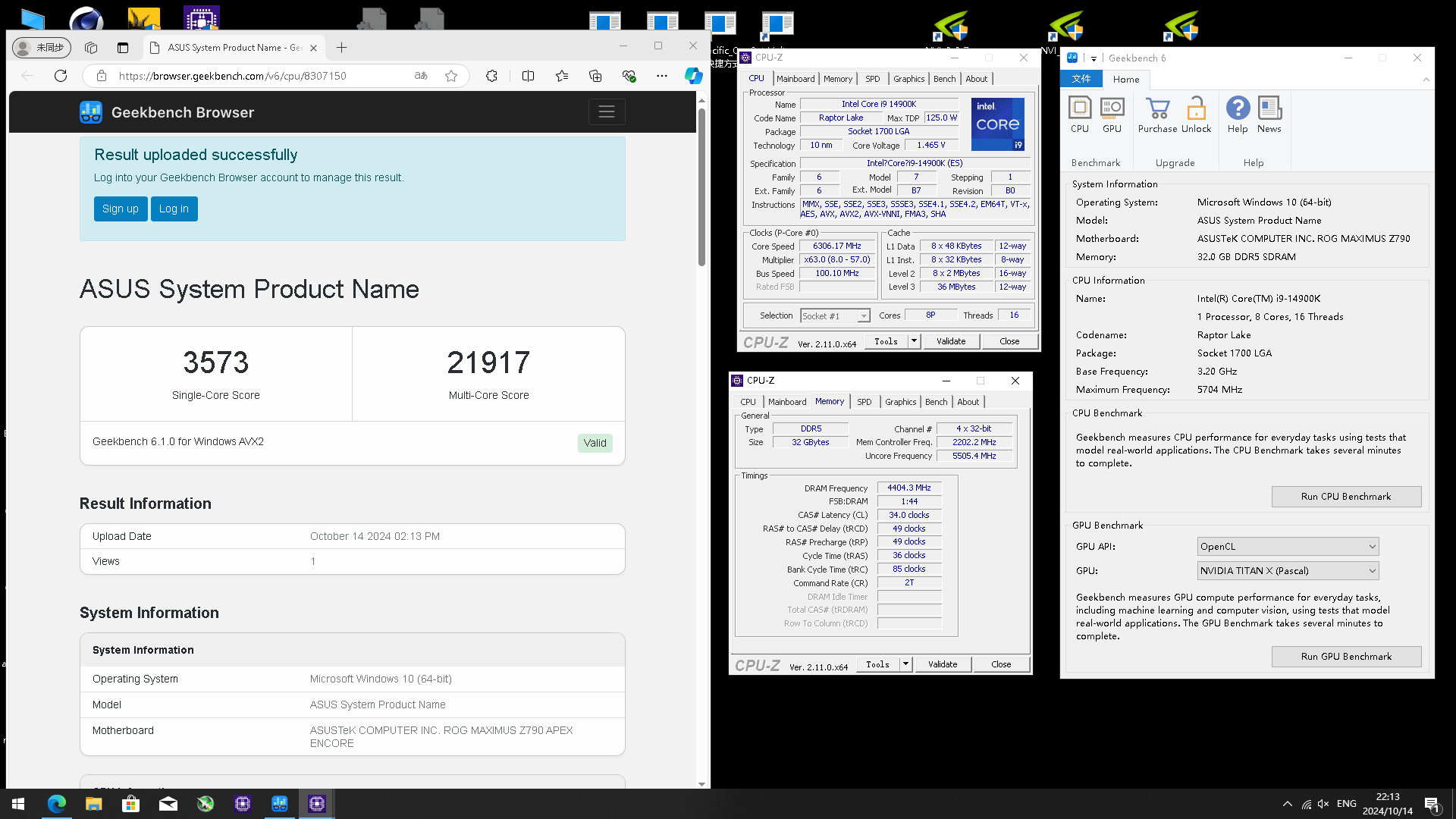Open the Edge favorites list icon
This screenshot has height=819, width=1456.
pos(562,76)
